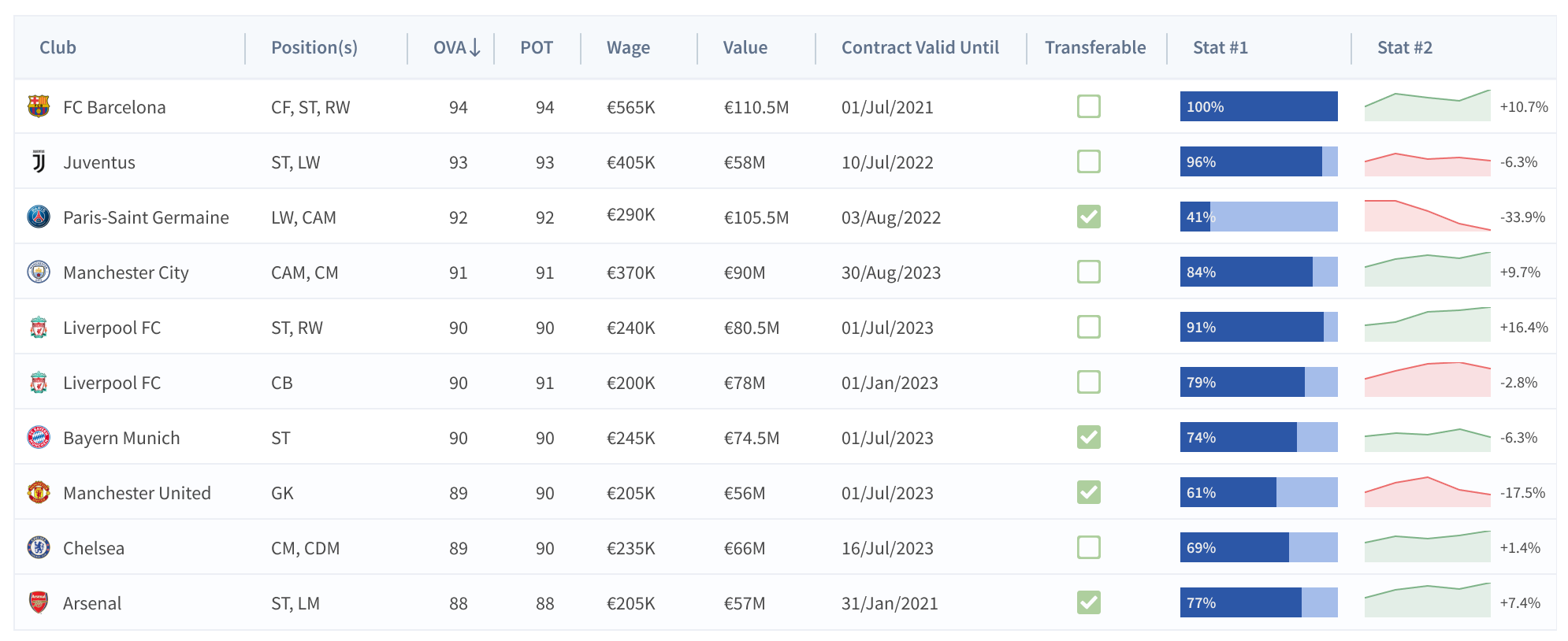Click the Manchester United crest icon

(x=38, y=492)
